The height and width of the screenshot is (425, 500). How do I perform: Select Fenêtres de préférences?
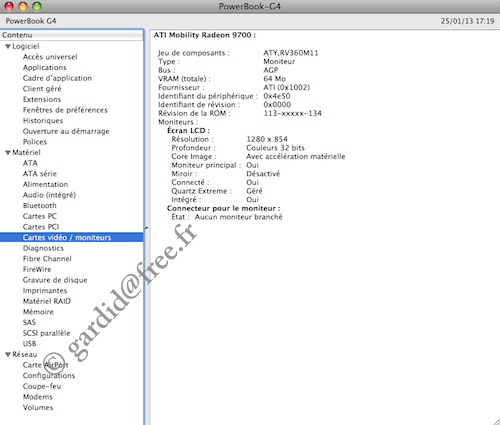pos(65,110)
